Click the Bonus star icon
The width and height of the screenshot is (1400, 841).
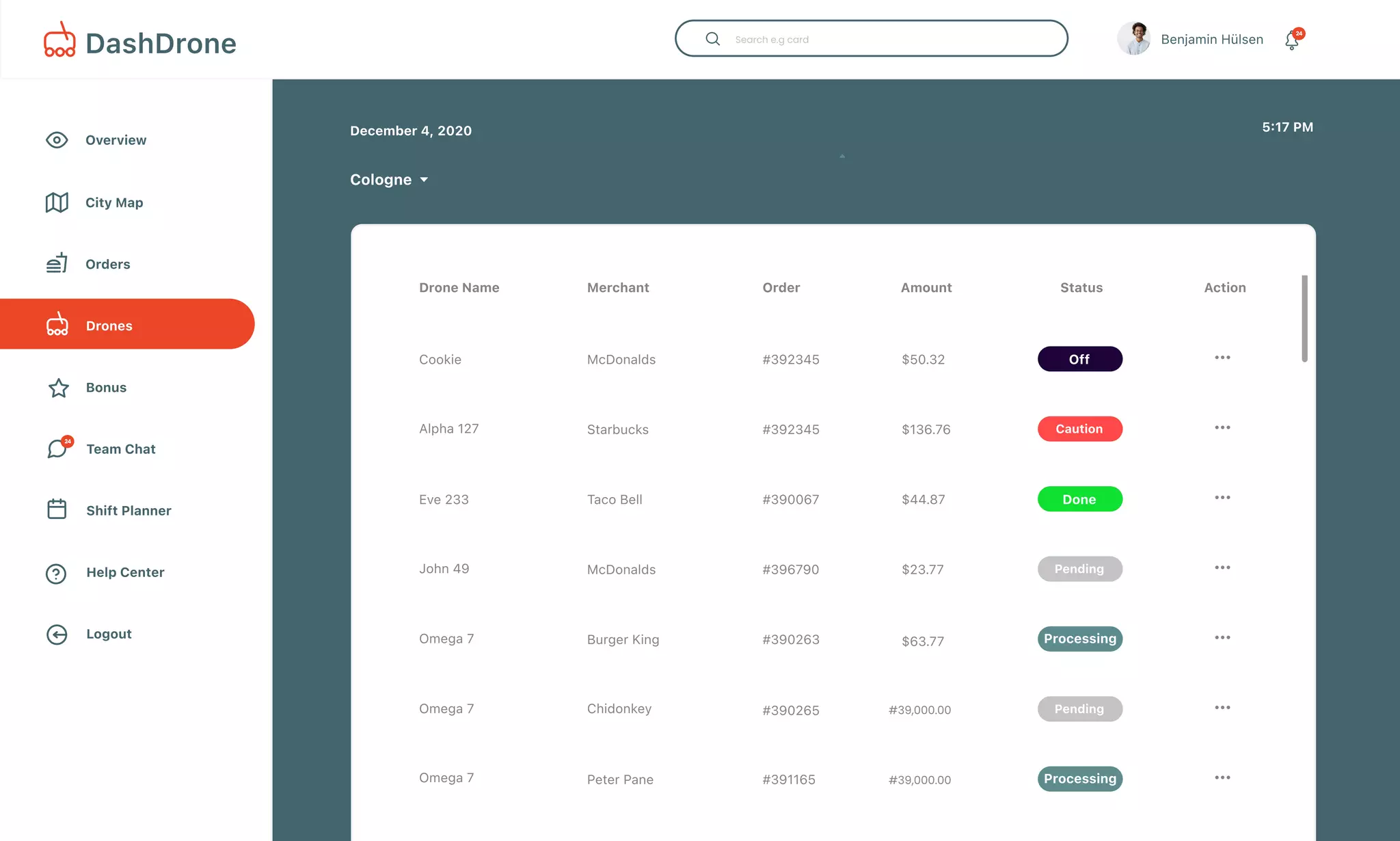(x=58, y=388)
